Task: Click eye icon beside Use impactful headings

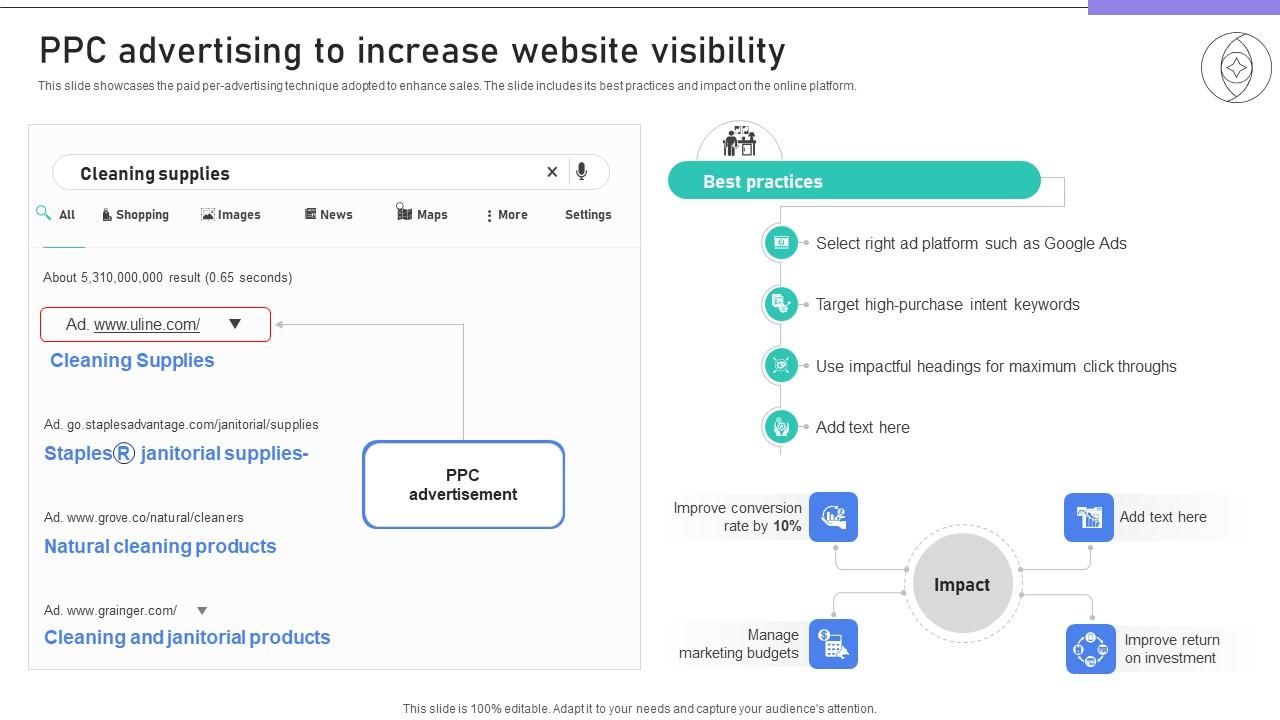Action: (x=781, y=365)
